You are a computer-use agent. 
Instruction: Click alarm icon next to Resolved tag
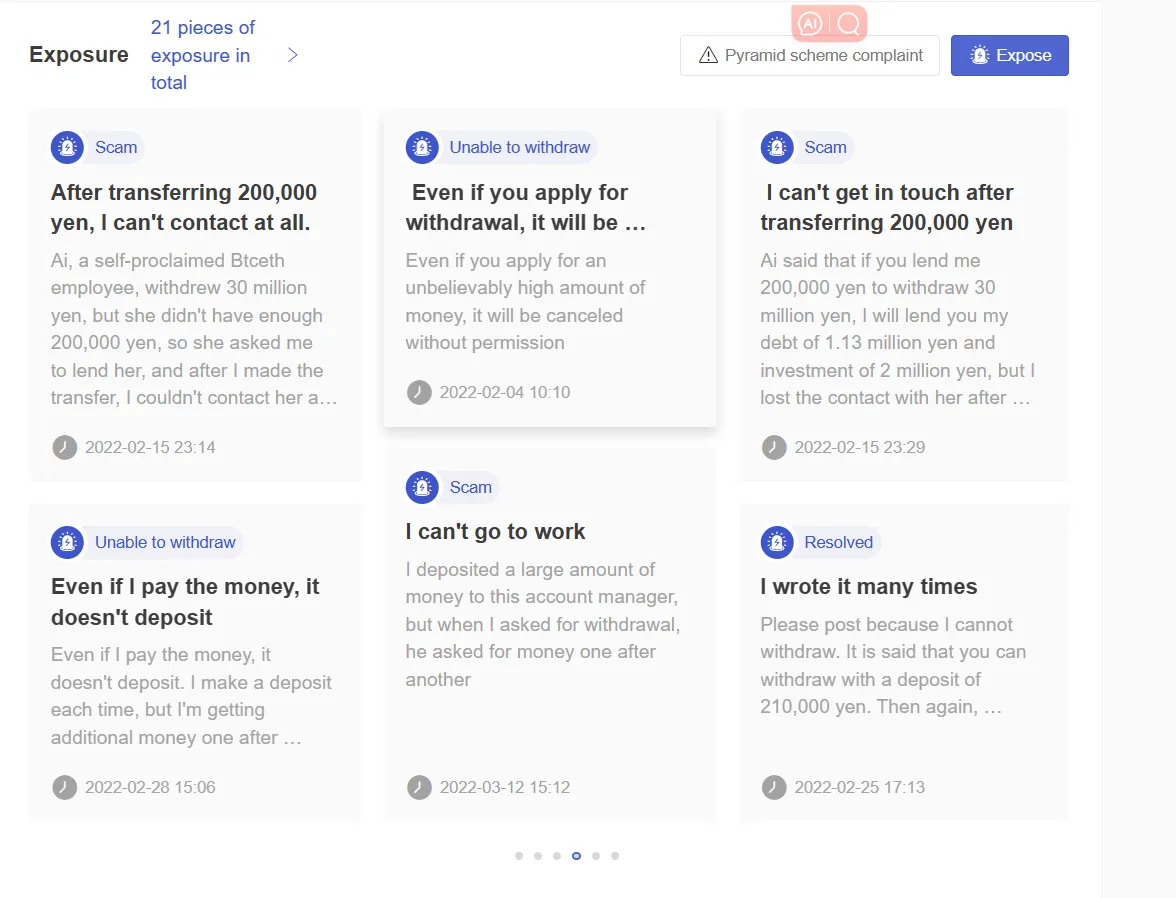pos(777,542)
